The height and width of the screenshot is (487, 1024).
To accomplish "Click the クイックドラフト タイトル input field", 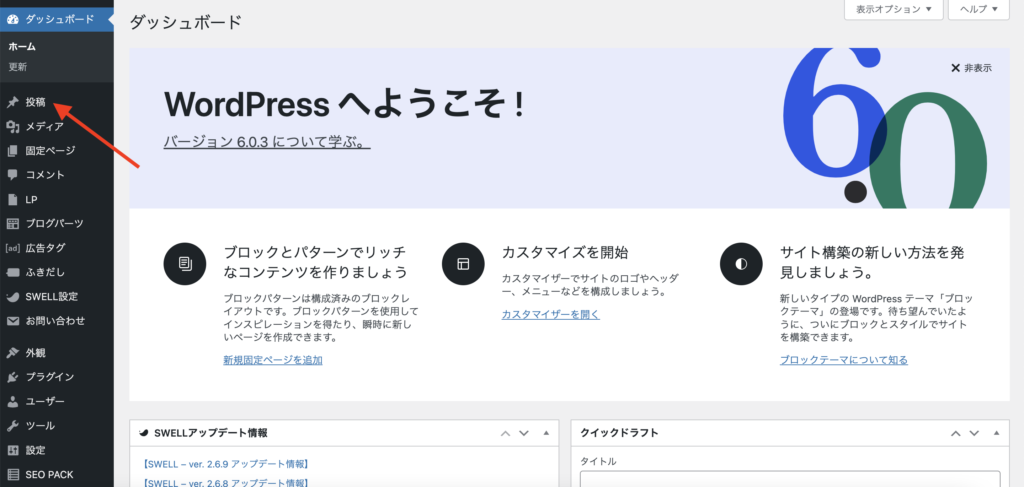I will 790,479.
